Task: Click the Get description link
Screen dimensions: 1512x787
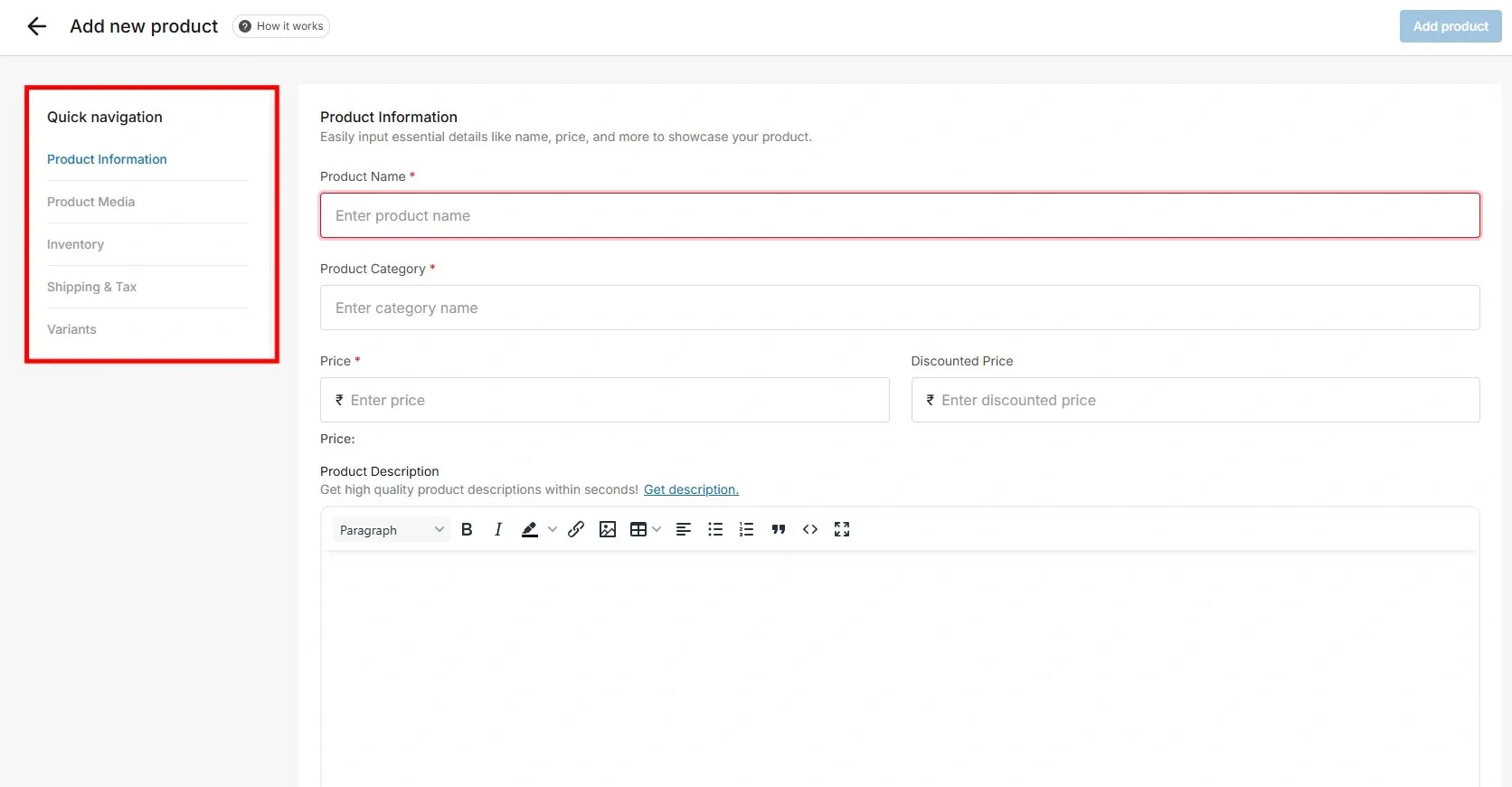Action: point(691,489)
